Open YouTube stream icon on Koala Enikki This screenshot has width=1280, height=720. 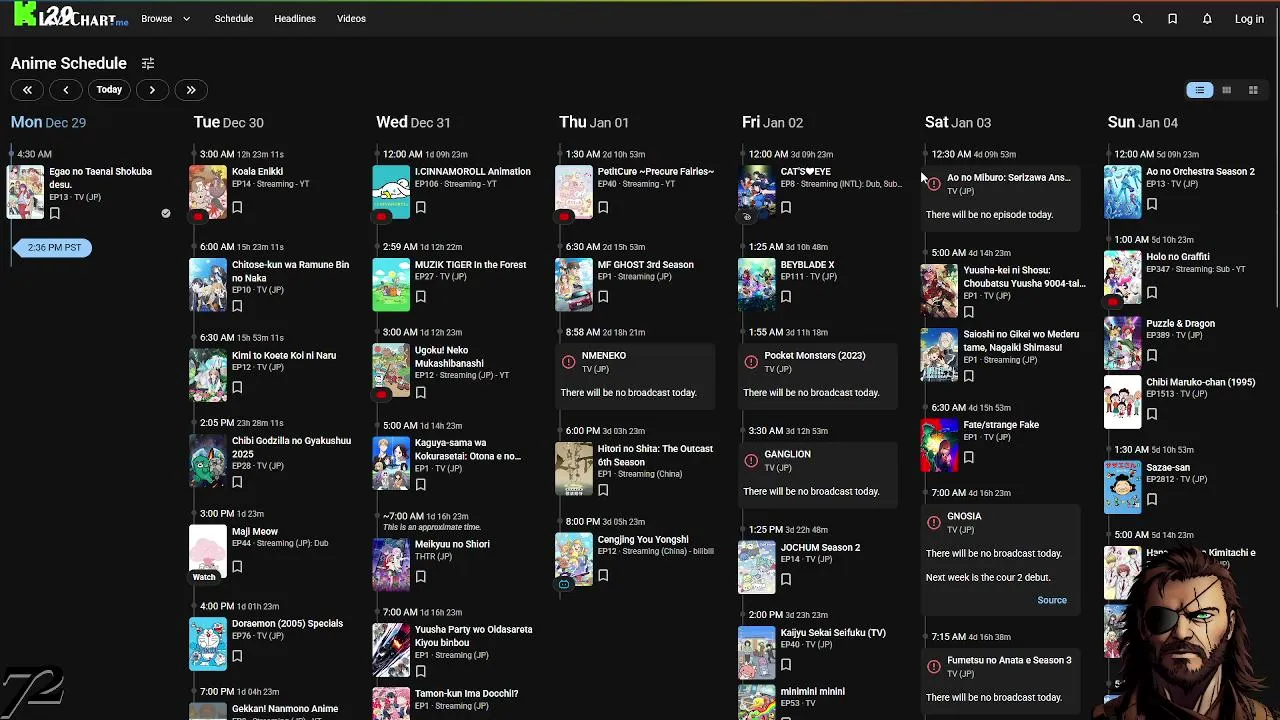point(198,216)
